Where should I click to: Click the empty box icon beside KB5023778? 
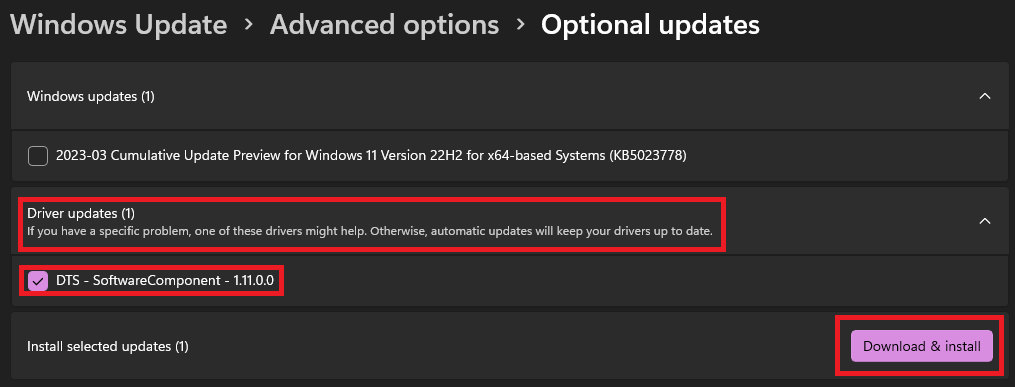point(38,156)
